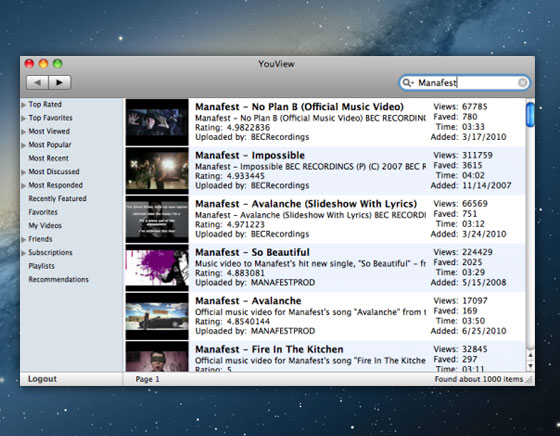560x436 pixels.
Task: Open Playlists in sidebar
Action: pos(41,266)
